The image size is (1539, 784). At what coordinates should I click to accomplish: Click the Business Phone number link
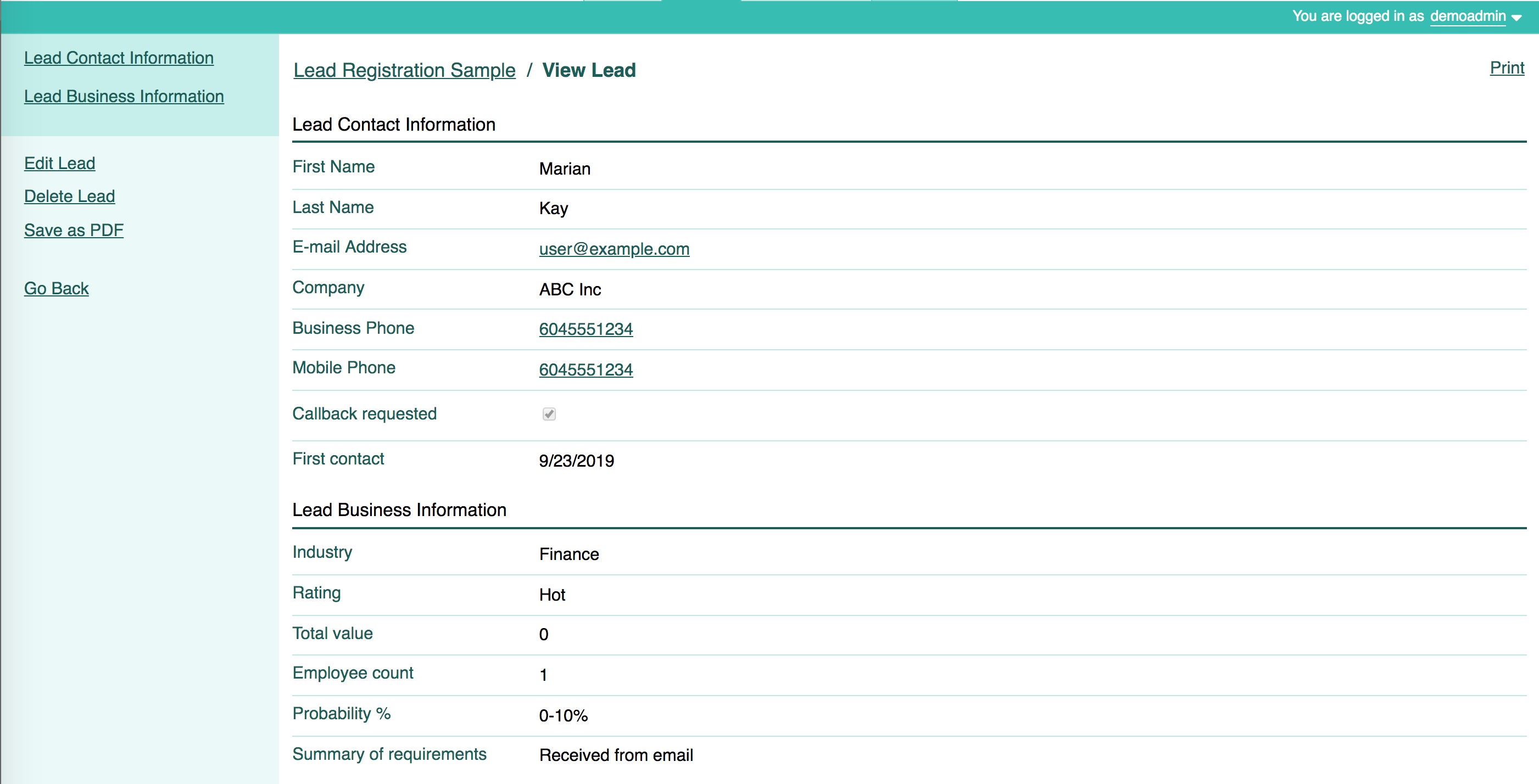tap(585, 329)
